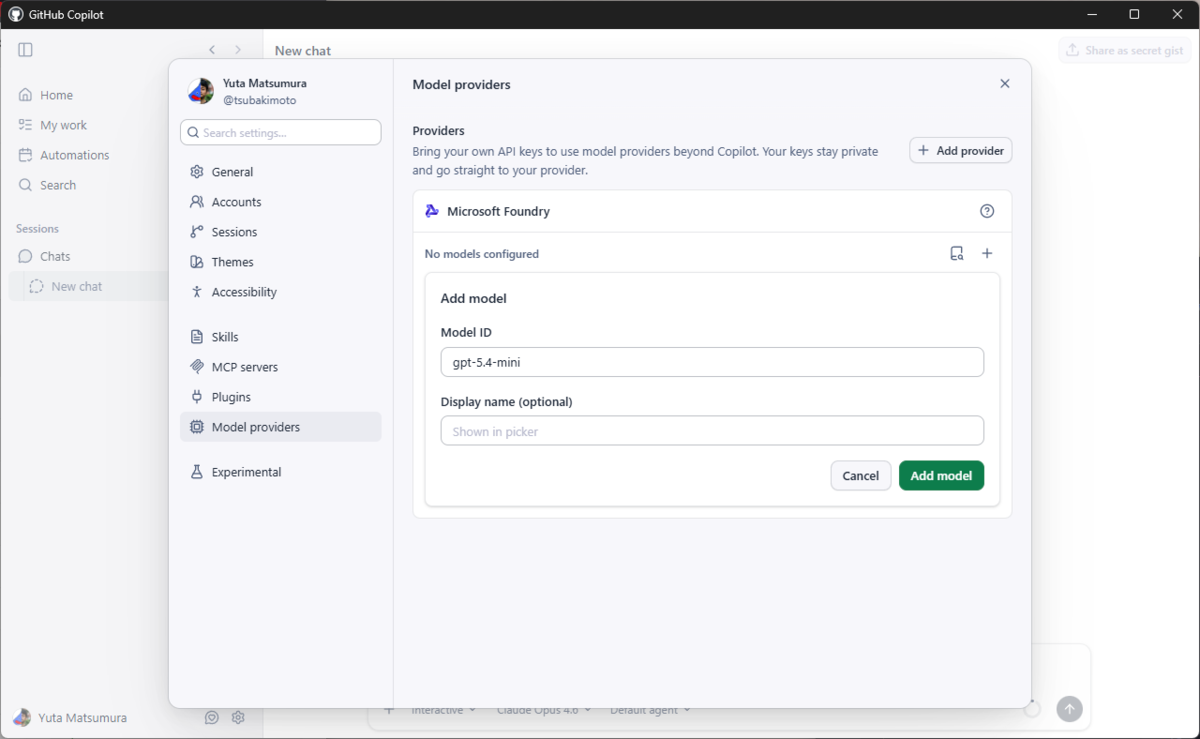Open Sessions settings
The width and height of the screenshot is (1200, 739).
281,232
